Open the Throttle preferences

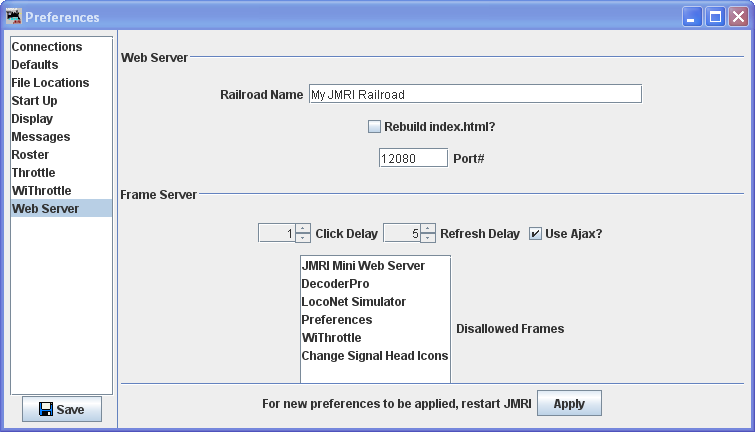[x=61, y=172]
